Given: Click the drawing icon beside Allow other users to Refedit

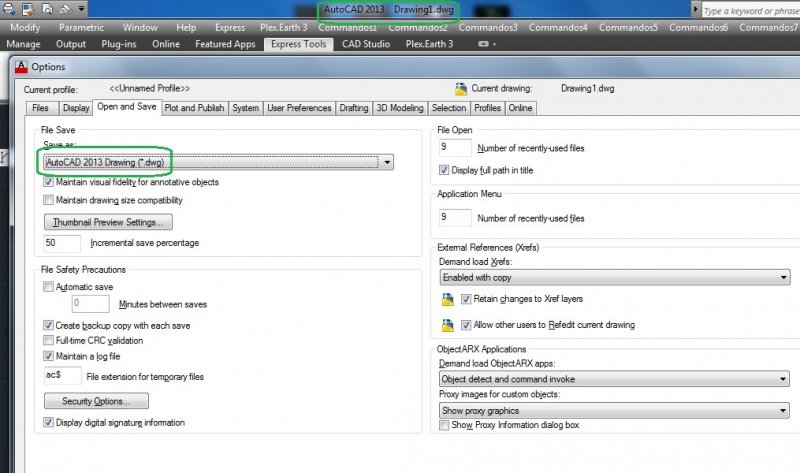Looking at the screenshot, I should [x=447, y=325].
